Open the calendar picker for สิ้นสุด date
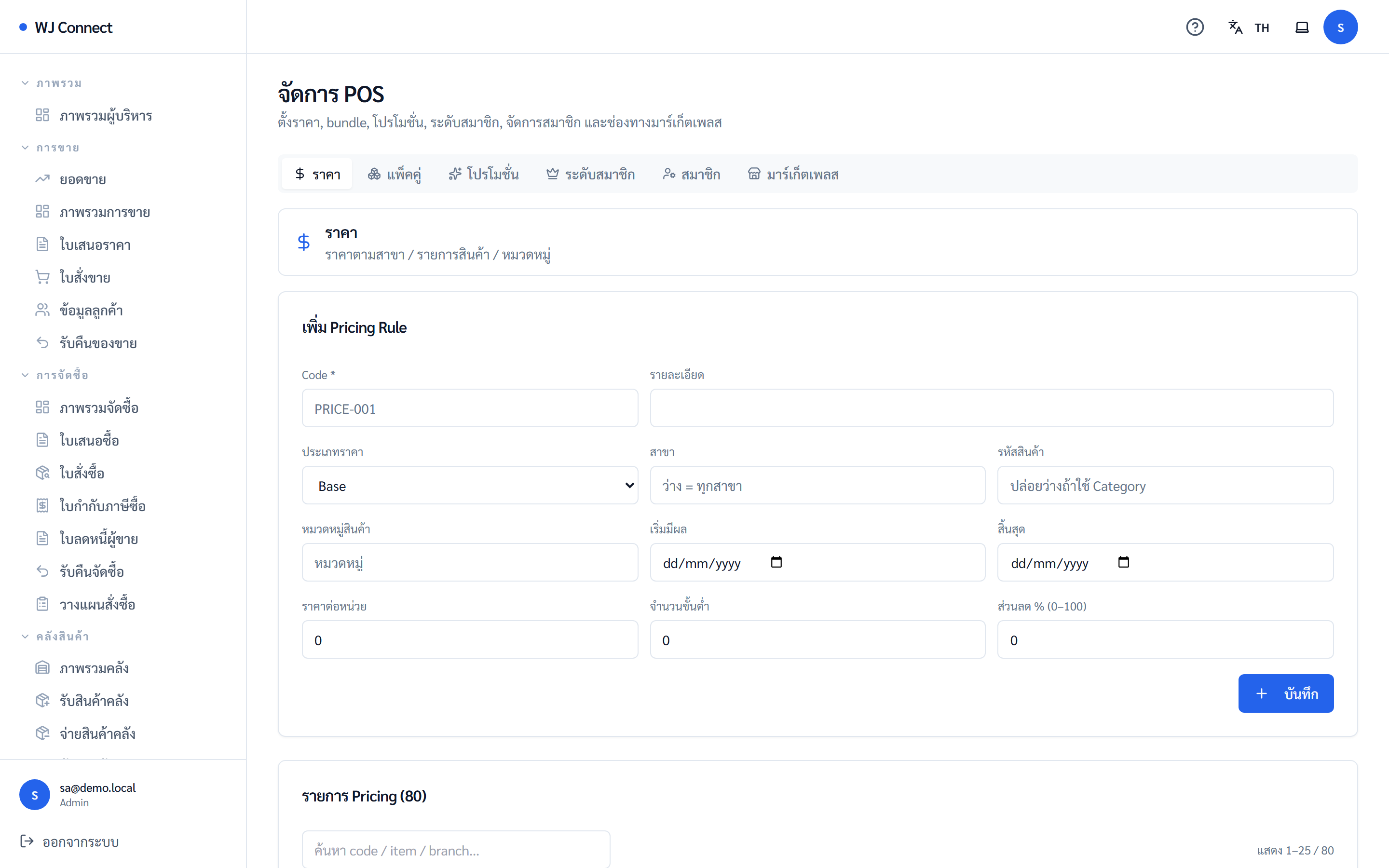The width and height of the screenshot is (1389, 868). tap(1123, 562)
